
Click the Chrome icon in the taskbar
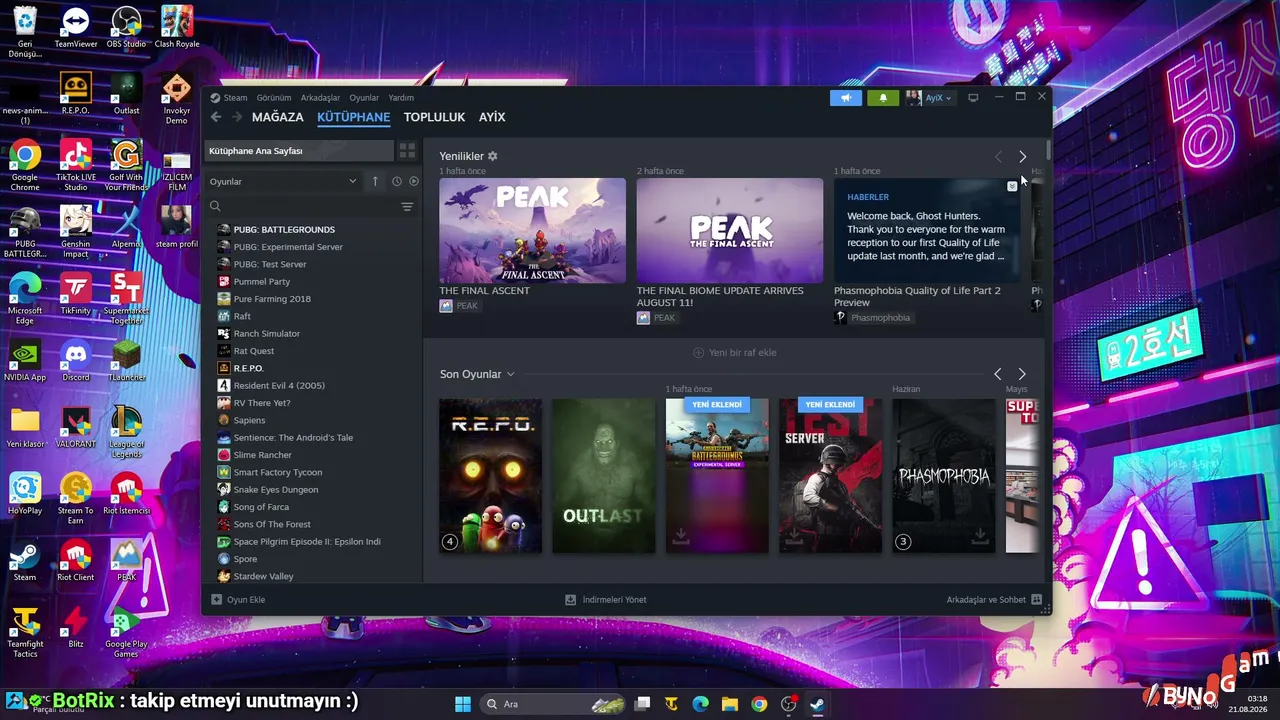coord(759,704)
